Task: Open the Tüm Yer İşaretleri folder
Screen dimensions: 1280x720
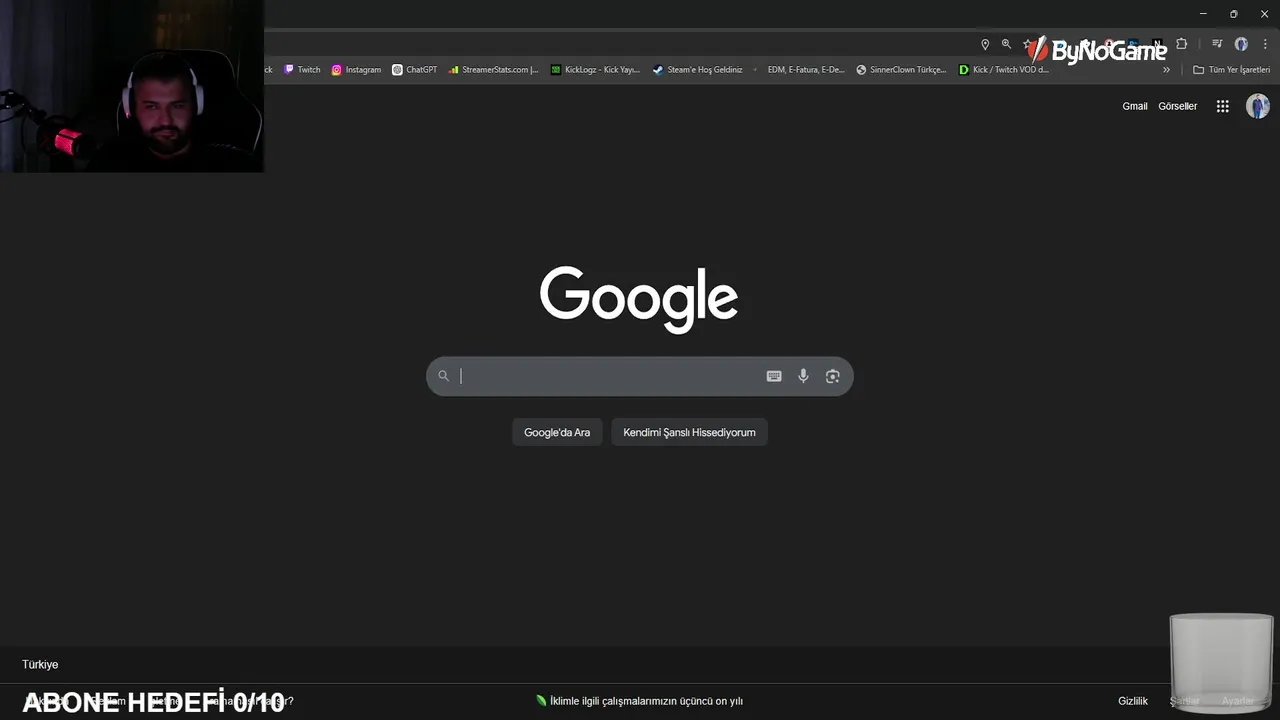Action: click(x=1231, y=70)
